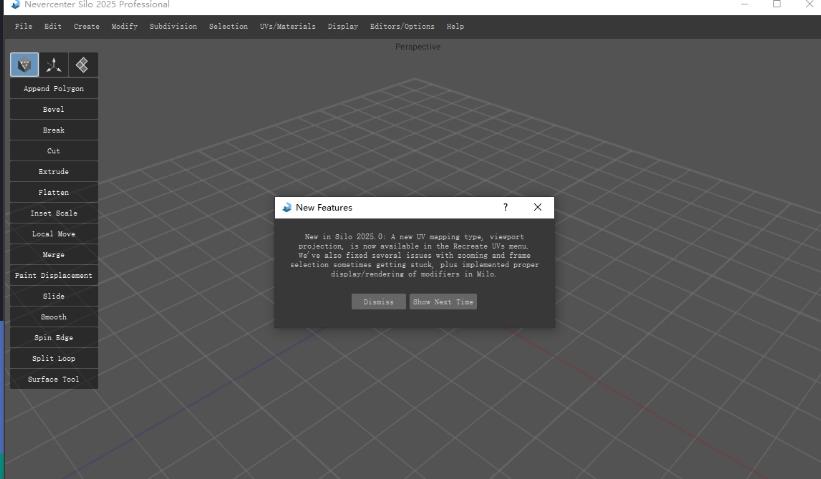This screenshot has width=821, height=479.
Task: Open the Selection menu
Action: [x=228, y=26]
